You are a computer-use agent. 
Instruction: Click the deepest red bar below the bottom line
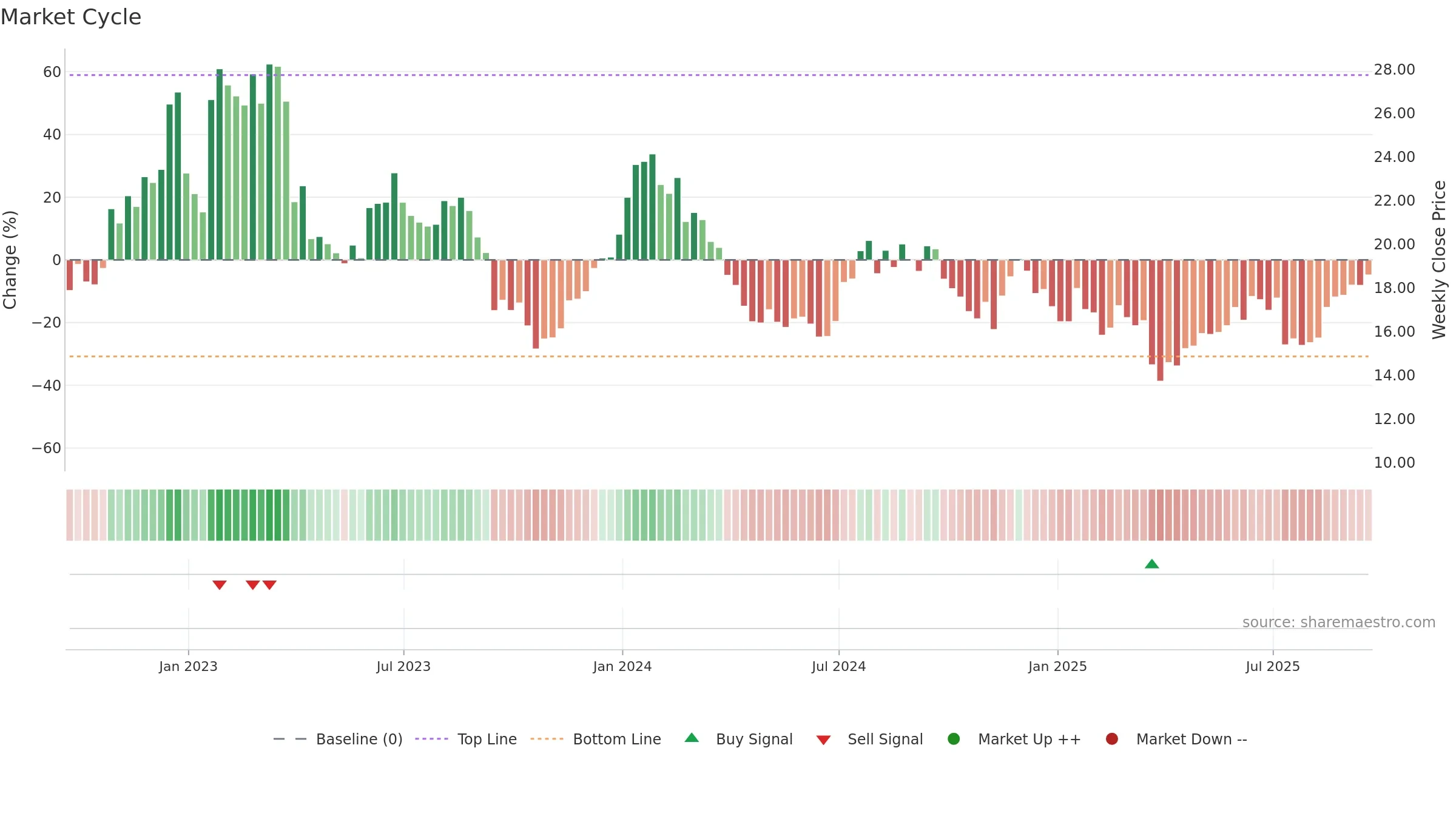[1160, 320]
